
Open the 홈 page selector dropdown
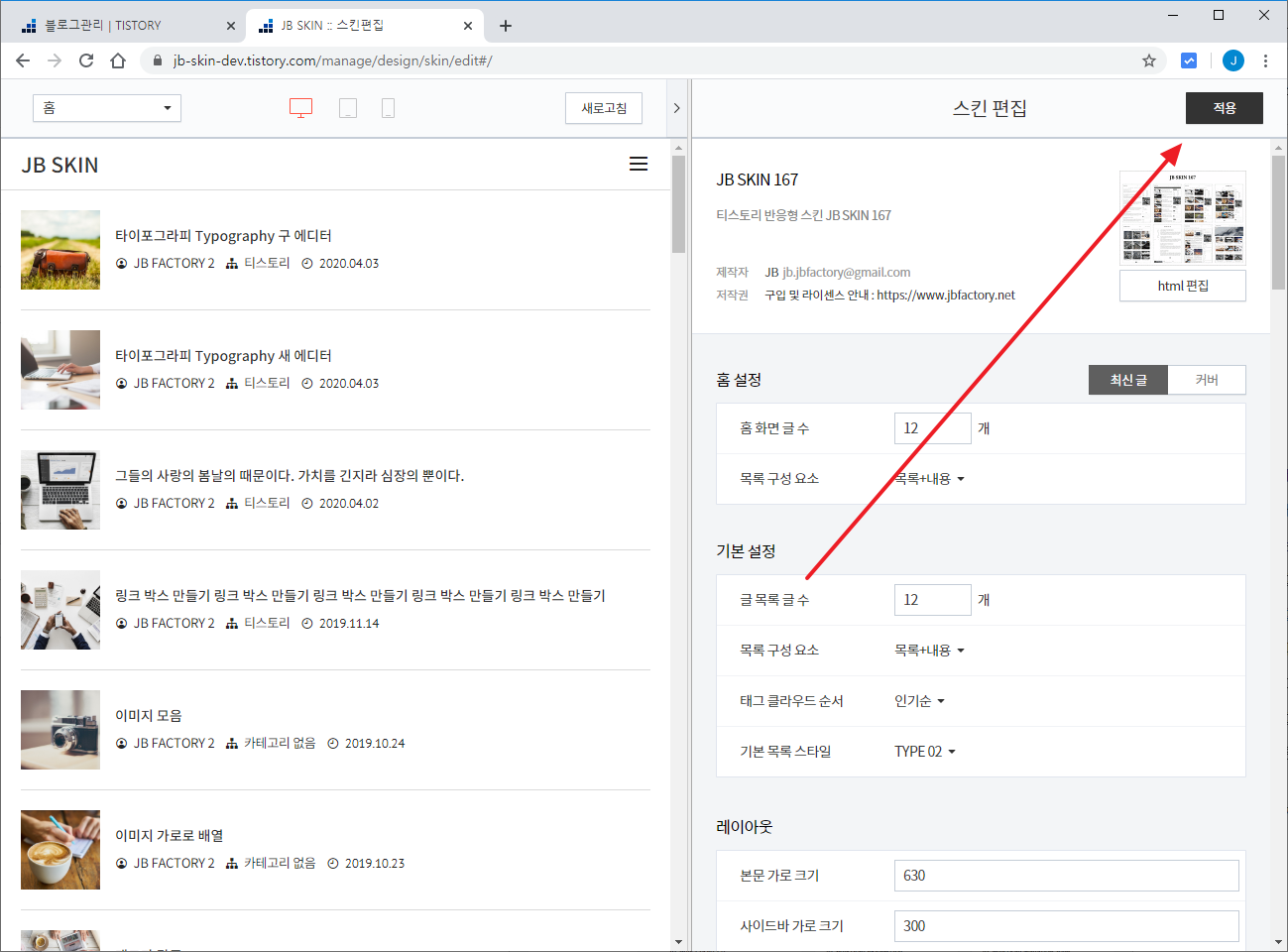107,108
